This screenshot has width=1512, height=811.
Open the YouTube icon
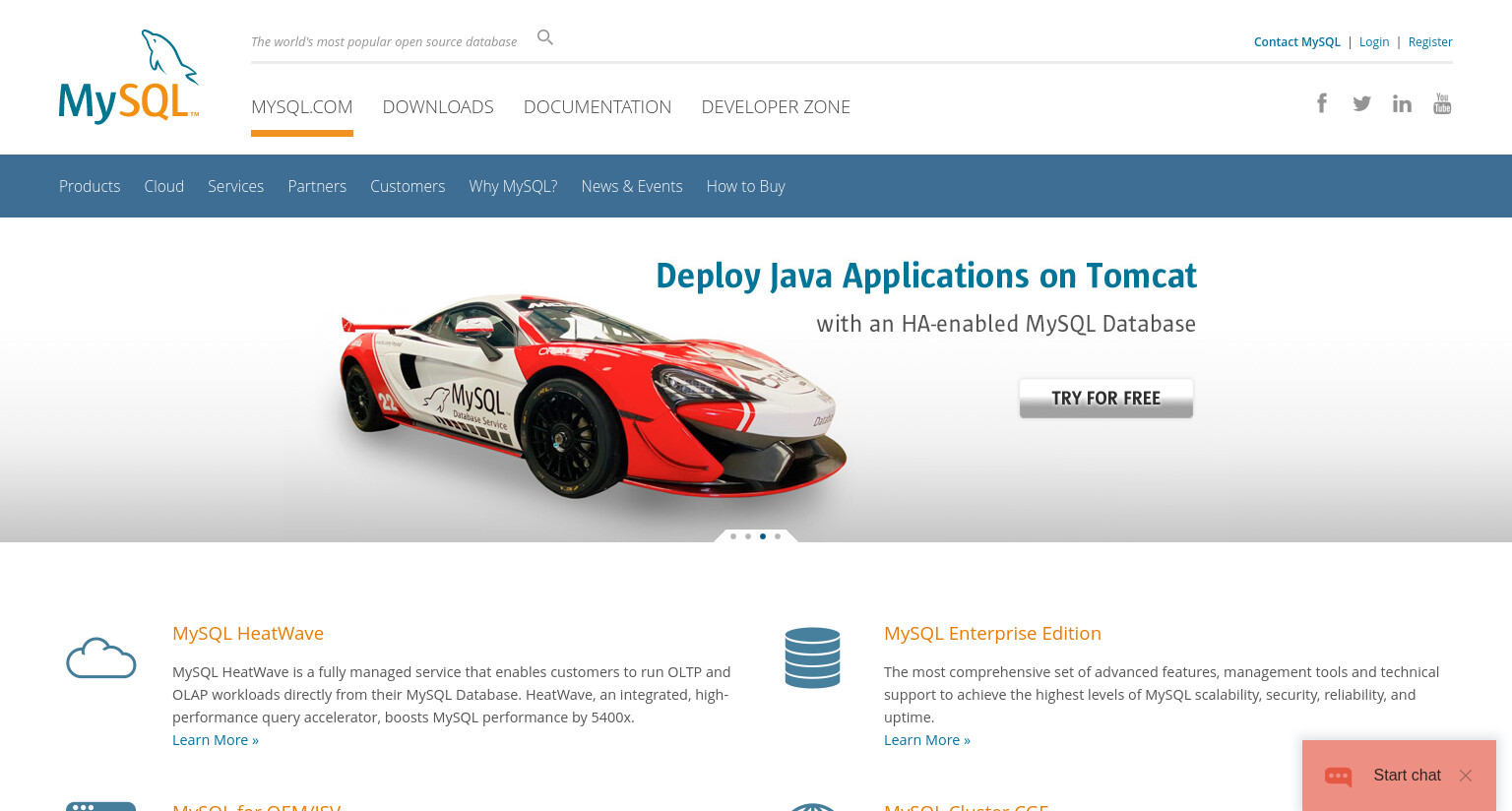tap(1442, 103)
